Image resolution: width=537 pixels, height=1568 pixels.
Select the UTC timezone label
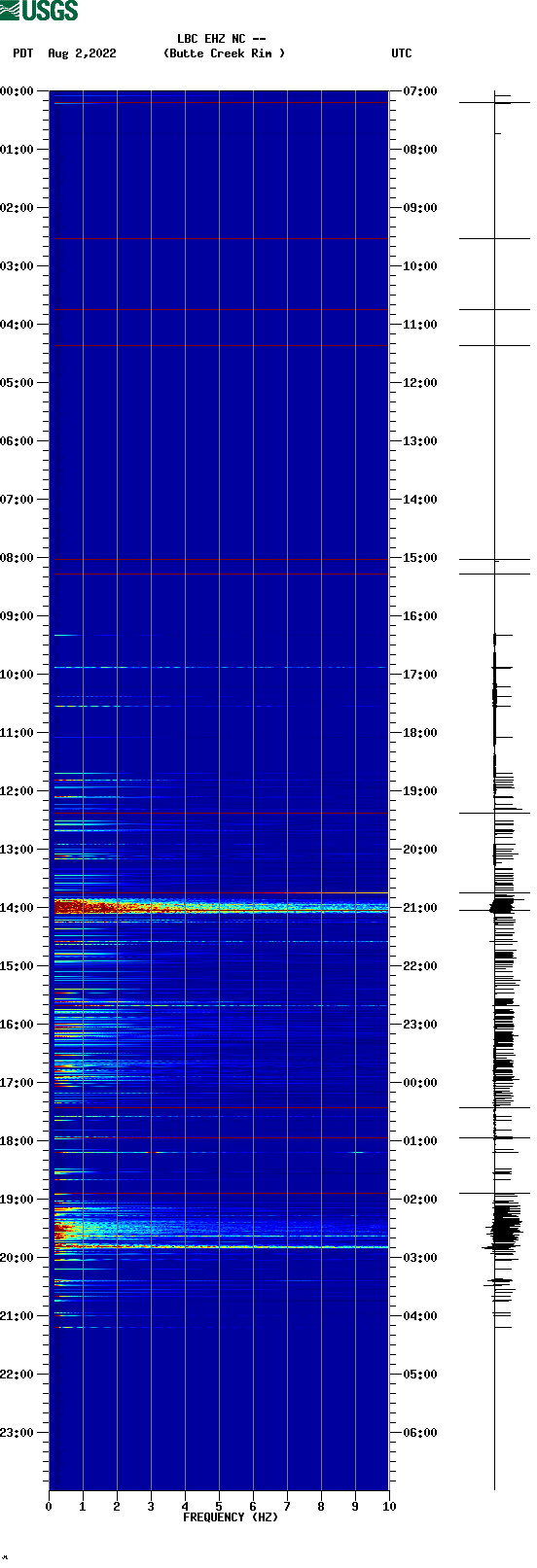pos(402,53)
